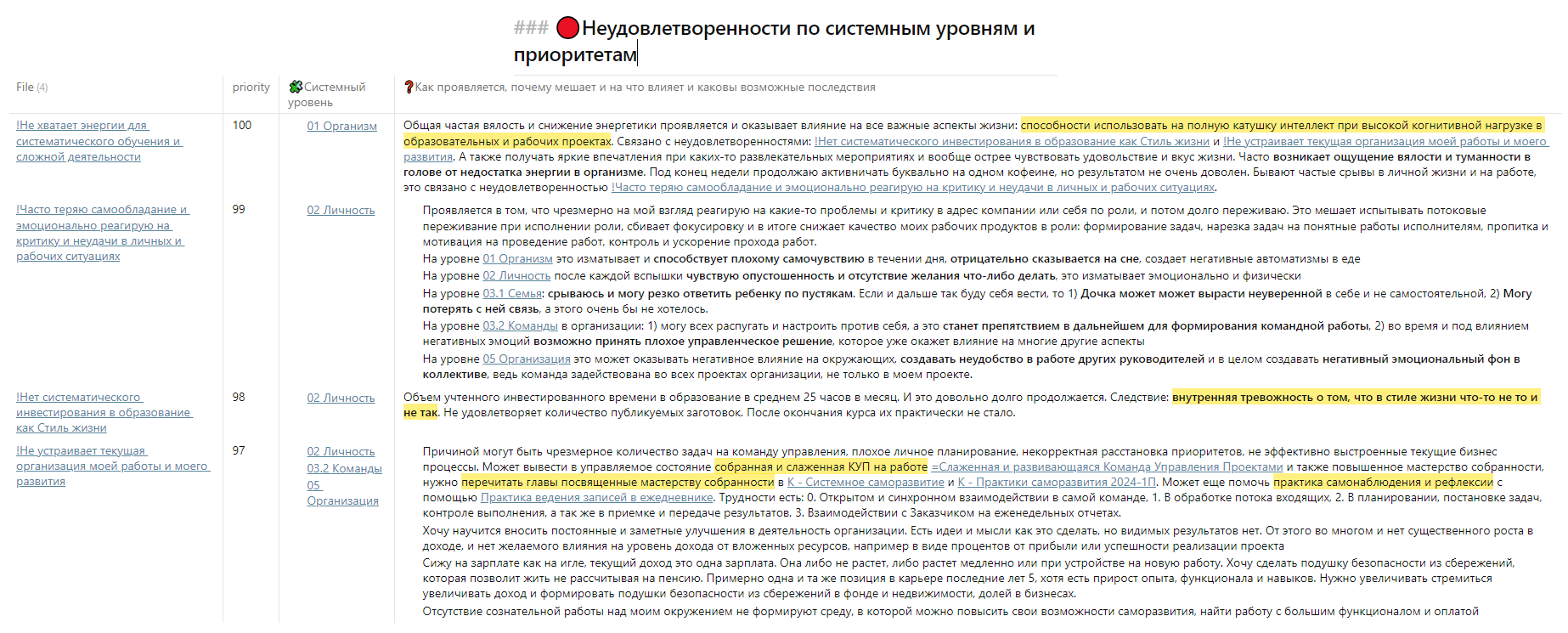Click the clover icon in the Системный уровень header

(x=296, y=87)
